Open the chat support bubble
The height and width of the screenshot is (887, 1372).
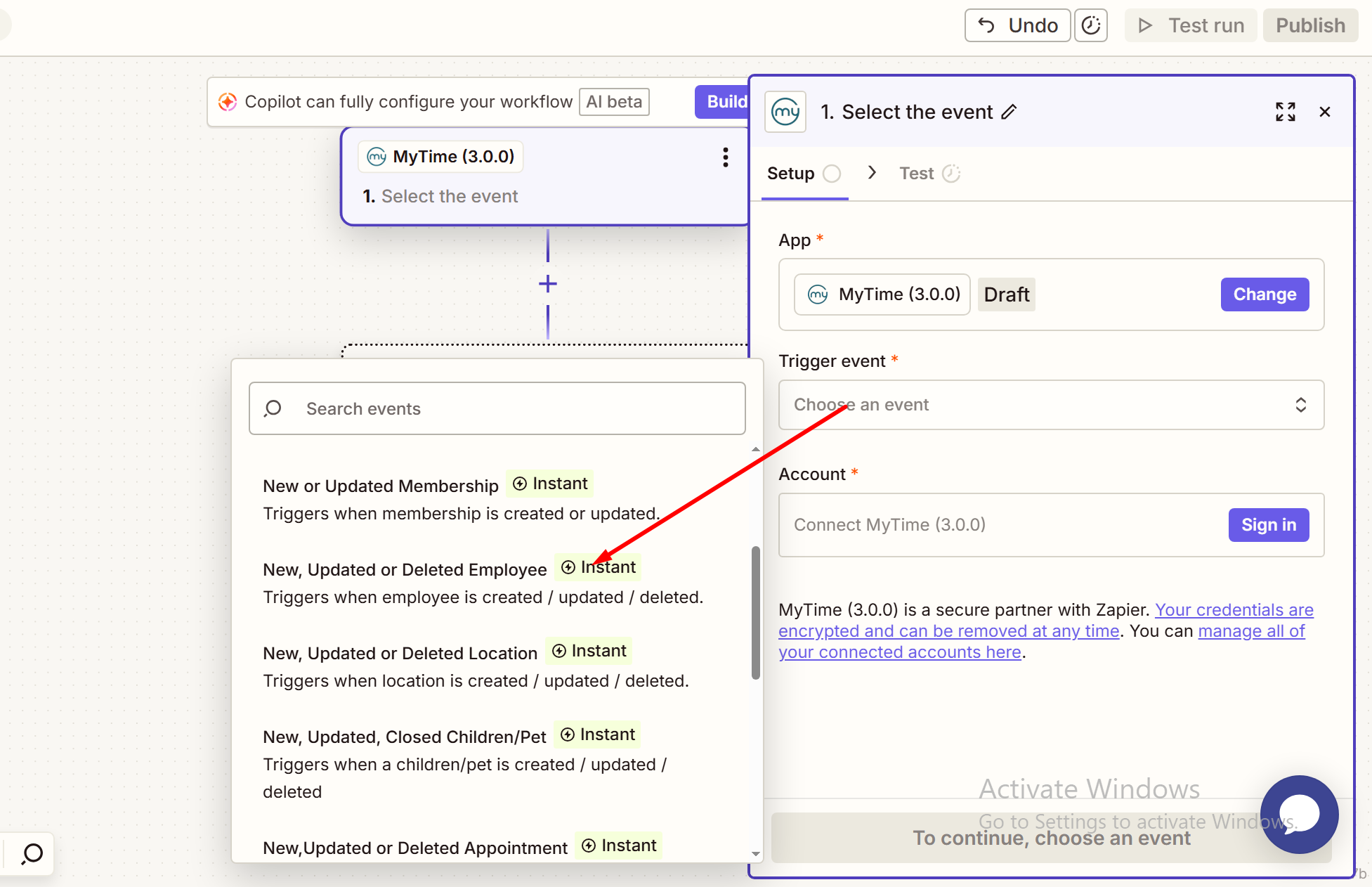click(x=1299, y=814)
